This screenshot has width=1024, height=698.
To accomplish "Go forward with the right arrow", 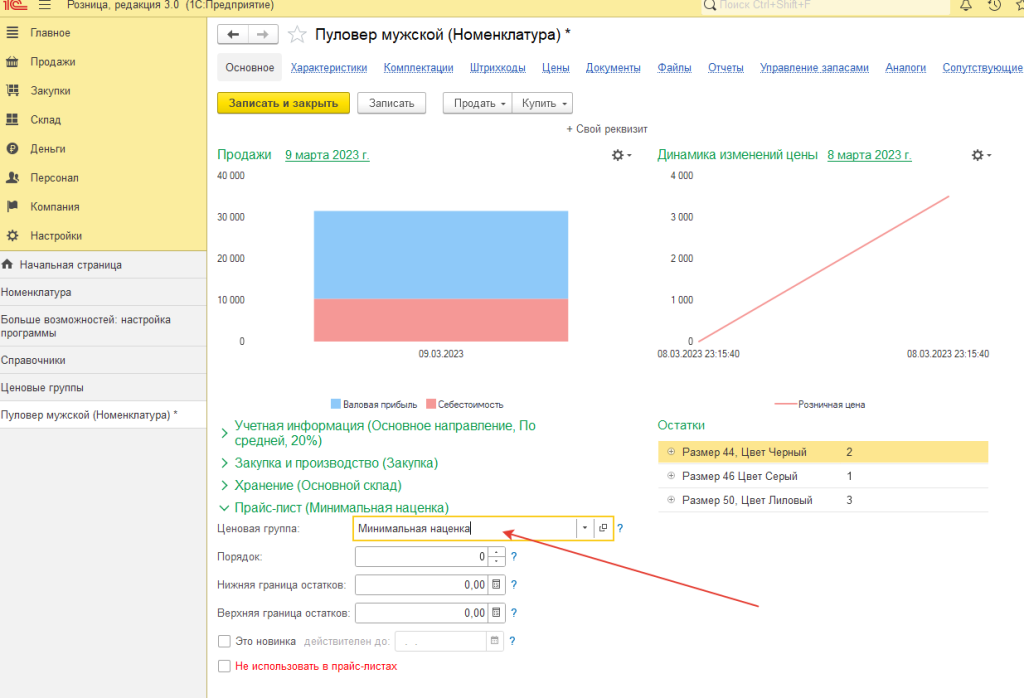I will [x=263, y=35].
